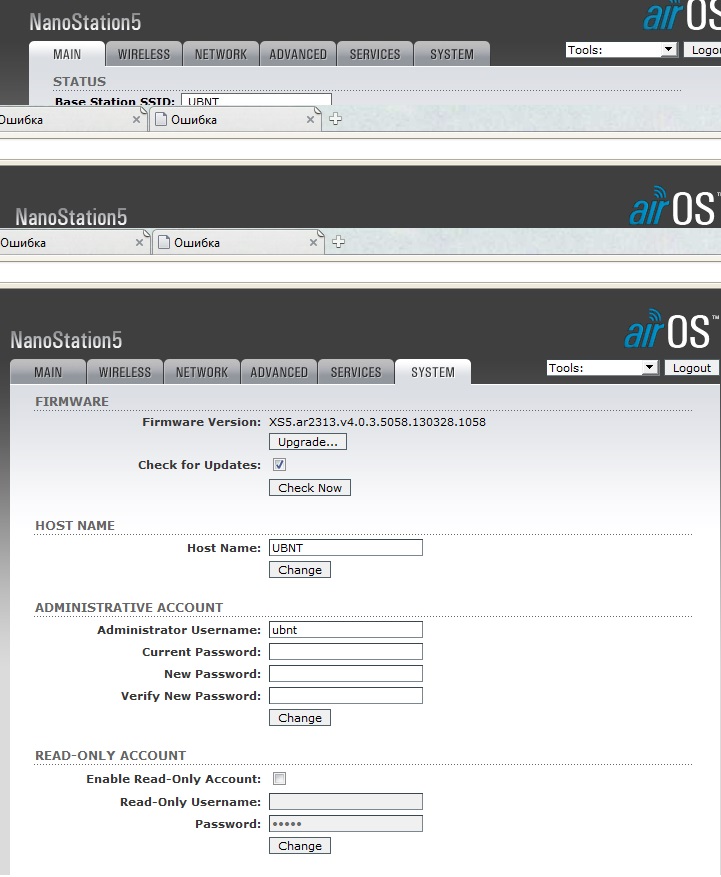This screenshot has width=721, height=877.
Task: Click the Read-Only Username field
Action: pos(346,801)
